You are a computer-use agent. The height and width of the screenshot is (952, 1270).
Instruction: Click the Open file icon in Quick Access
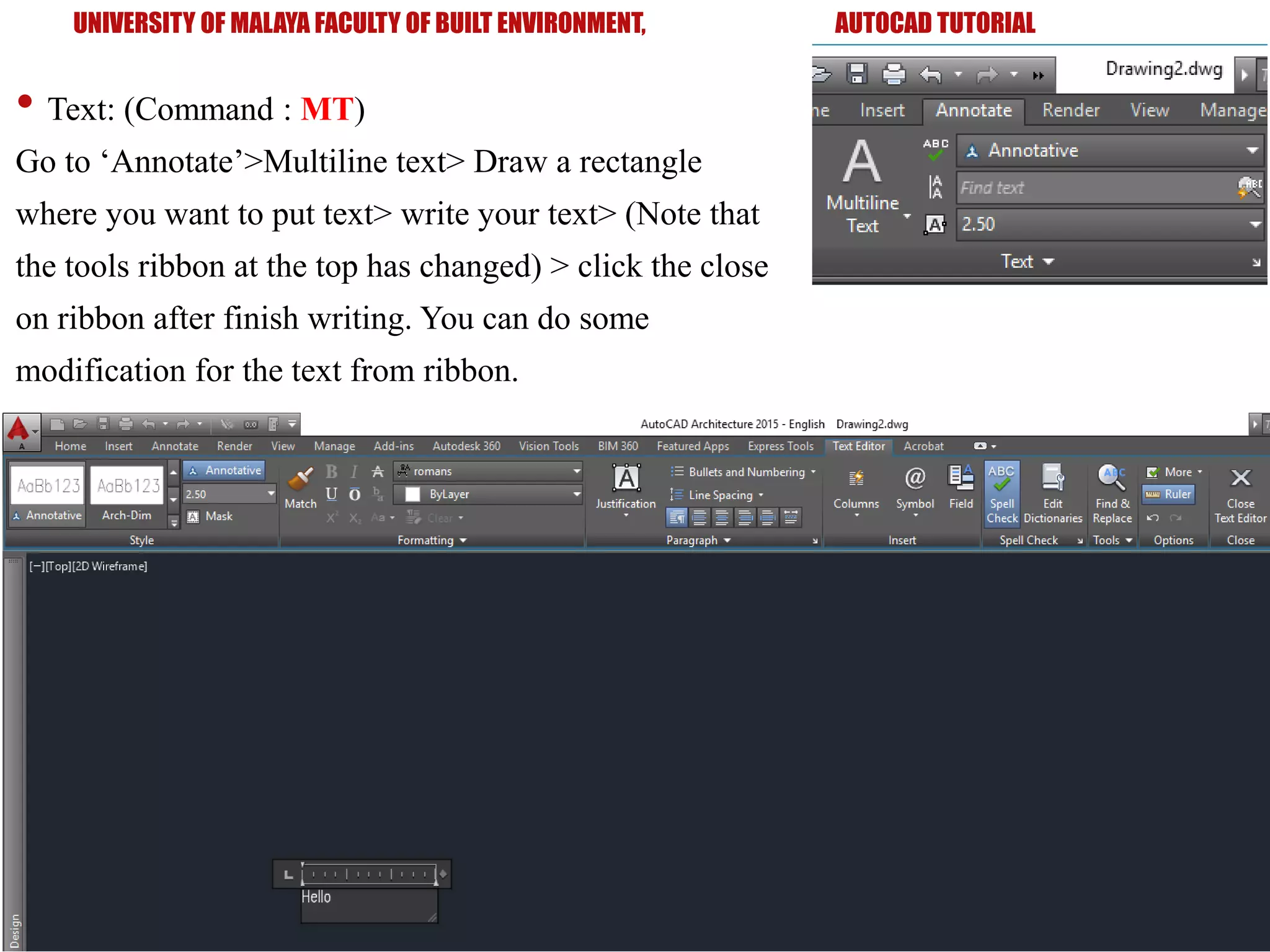pos(80,424)
